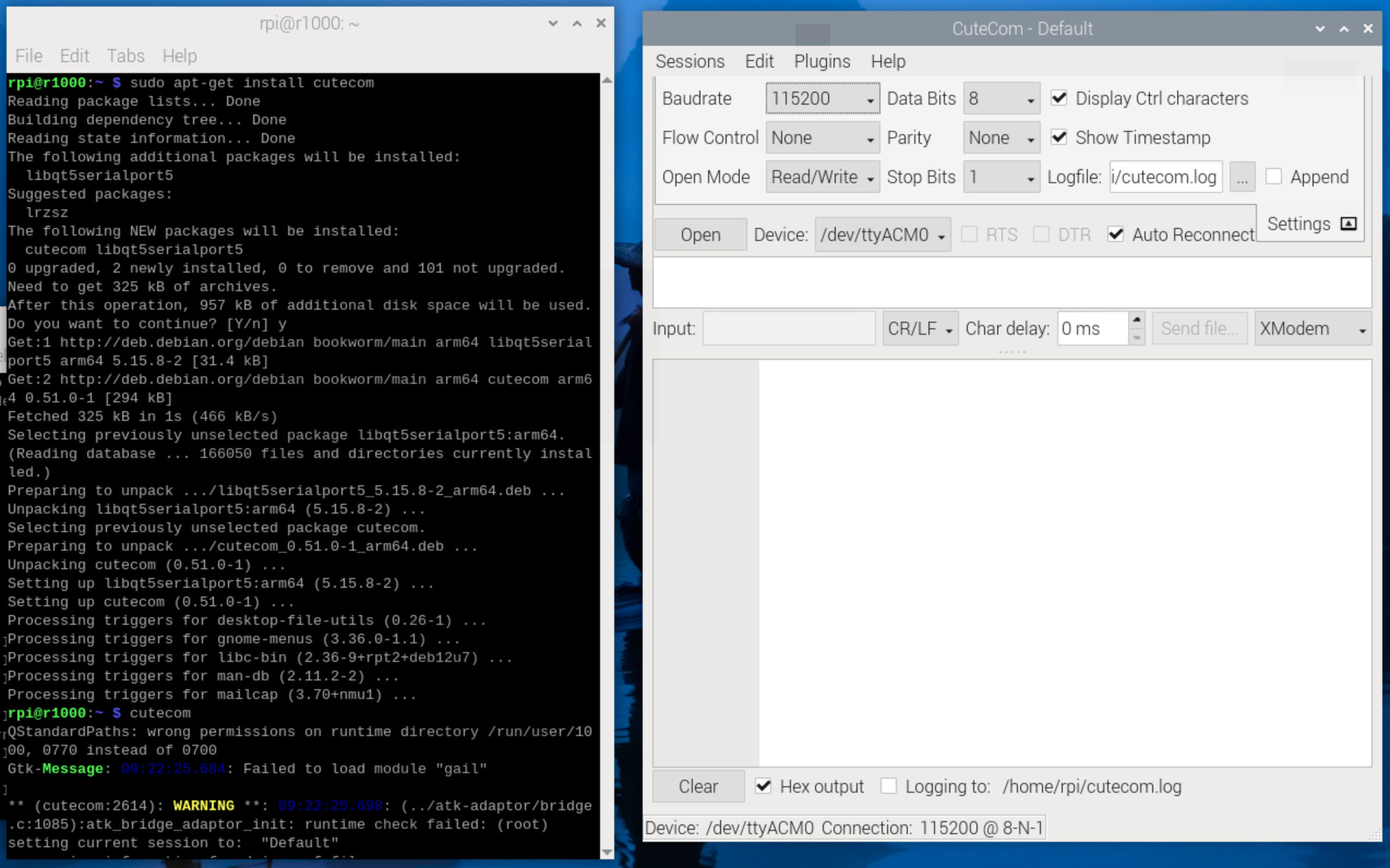Click the Send file... button
This screenshot has height=868, width=1390.
(1199, 328)
